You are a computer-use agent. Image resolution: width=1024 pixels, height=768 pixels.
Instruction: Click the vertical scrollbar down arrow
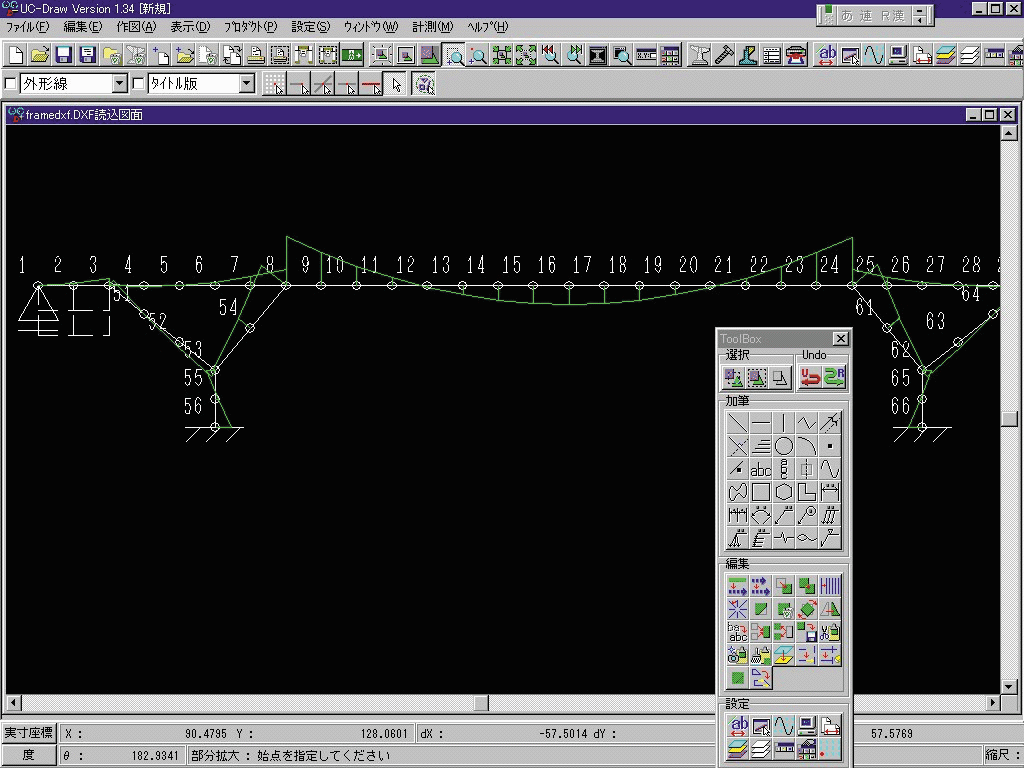1009,686
